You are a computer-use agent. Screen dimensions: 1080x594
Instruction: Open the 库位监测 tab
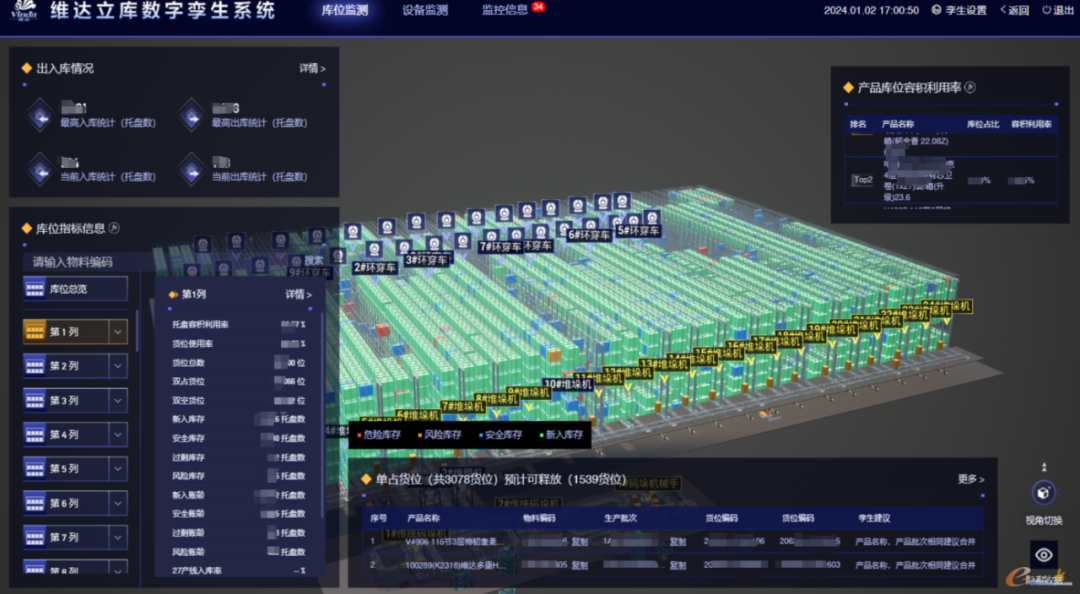click(x=344, y=10)
